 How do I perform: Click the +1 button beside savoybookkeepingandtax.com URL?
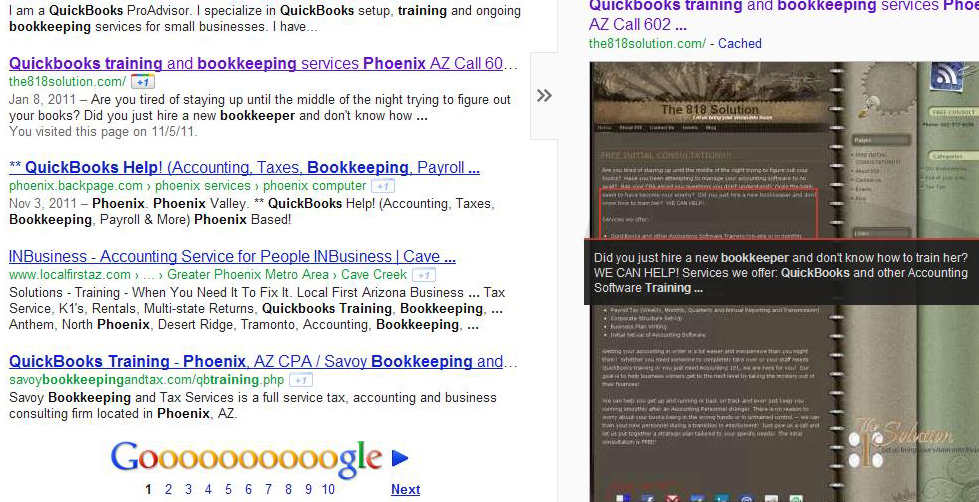point(301,380)
